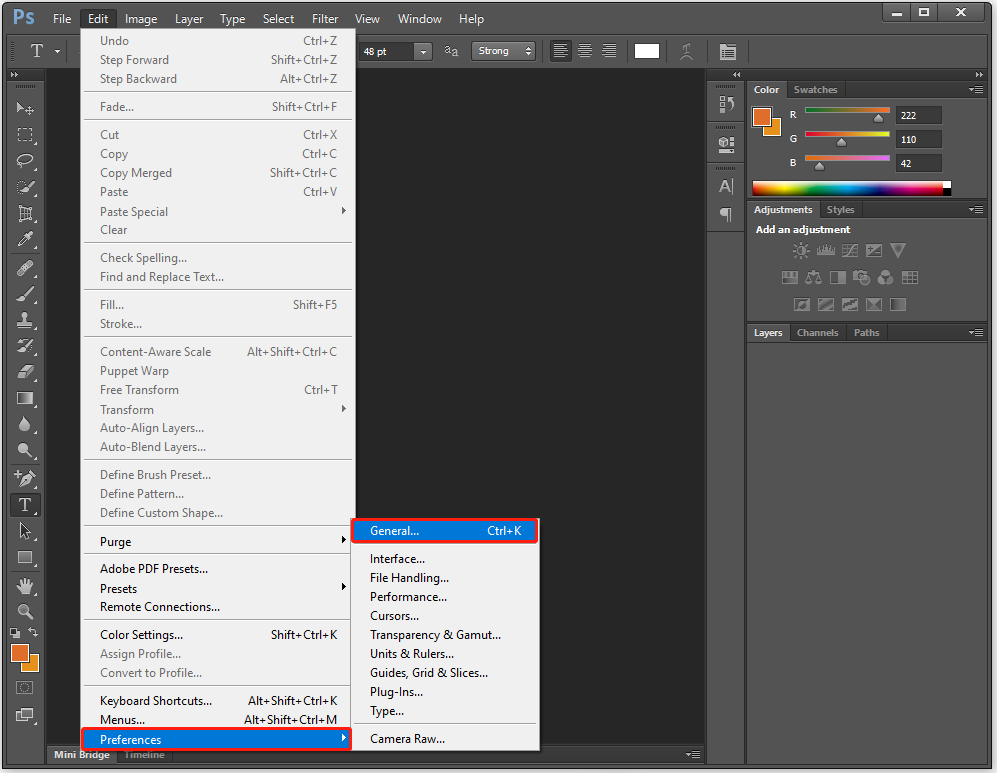Expand the Purge submenu
Viewport: 997px width, 773px height.
tap(218, 542)
